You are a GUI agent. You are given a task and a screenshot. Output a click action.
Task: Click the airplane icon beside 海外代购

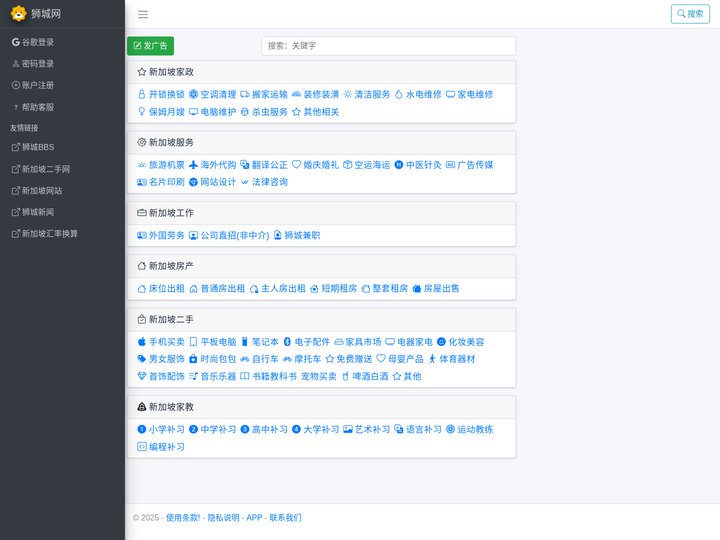[193, 164]
